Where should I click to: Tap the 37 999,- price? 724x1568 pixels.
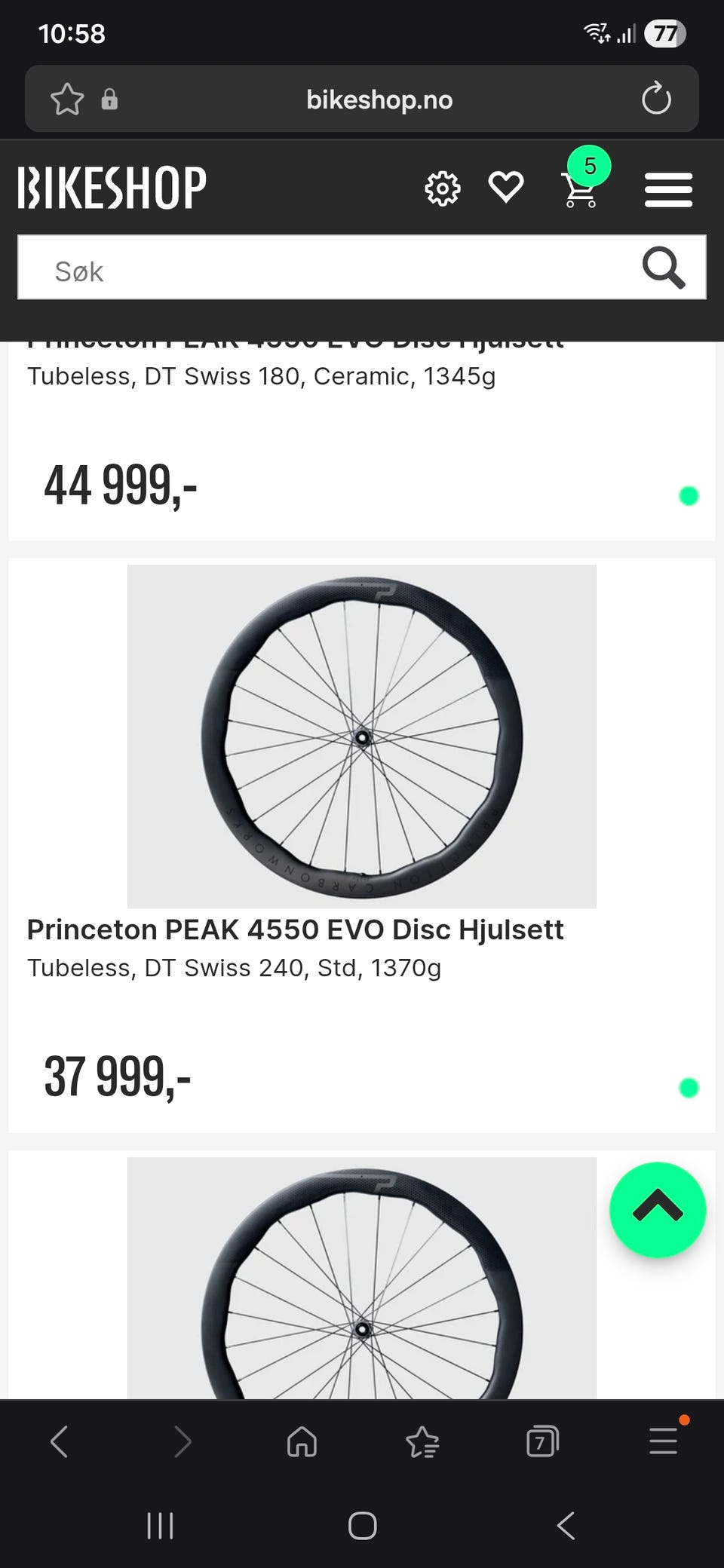click(x=118, y=1076)
